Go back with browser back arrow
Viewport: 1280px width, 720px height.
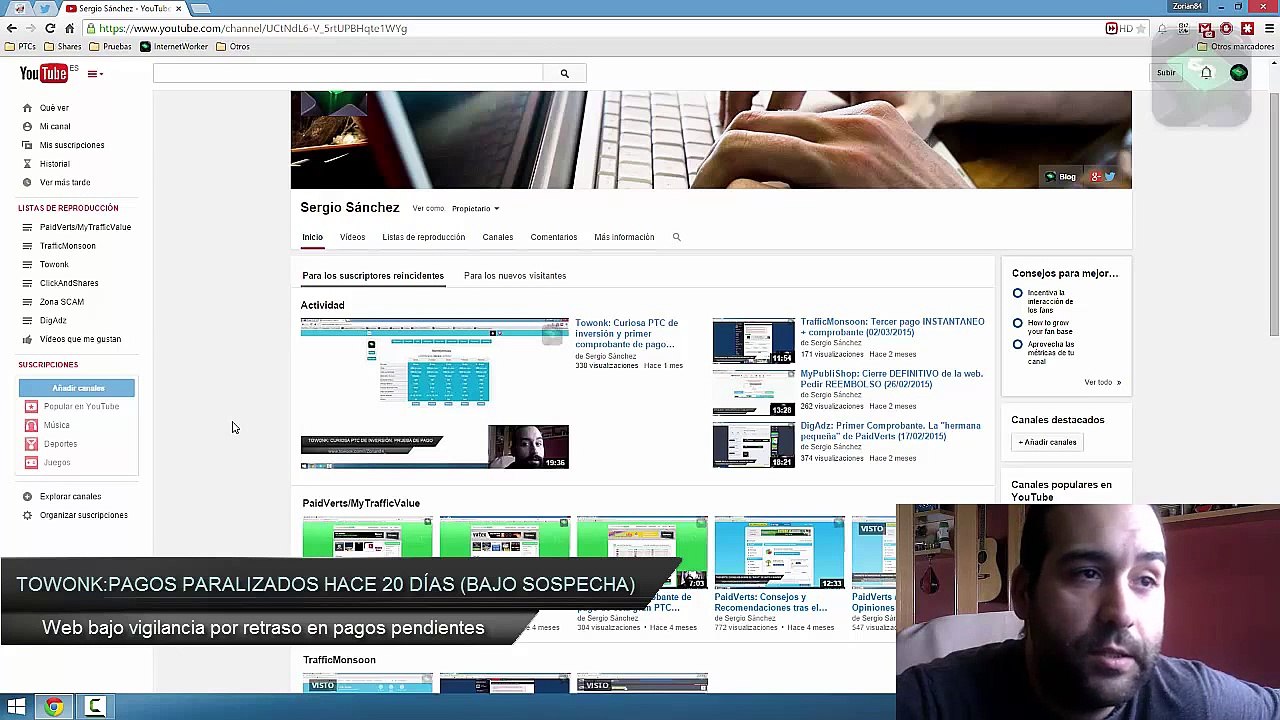[x=12, y=28]
